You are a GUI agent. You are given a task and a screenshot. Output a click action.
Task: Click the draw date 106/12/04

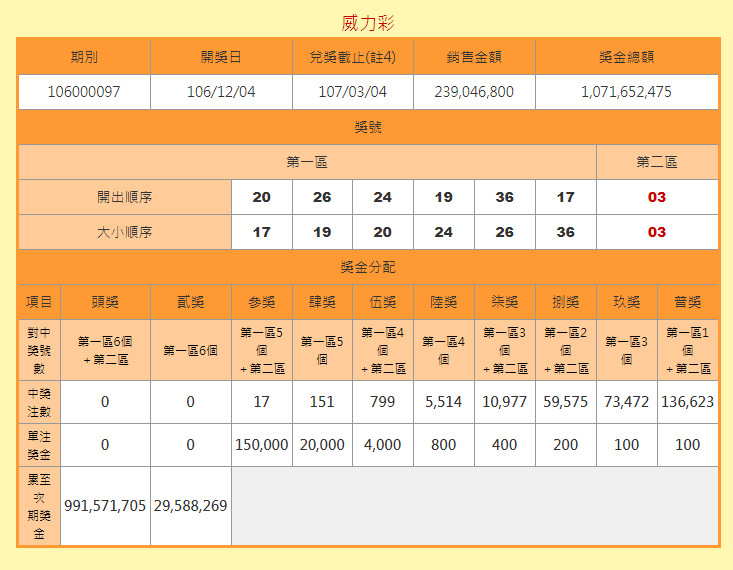pos(221,92)
